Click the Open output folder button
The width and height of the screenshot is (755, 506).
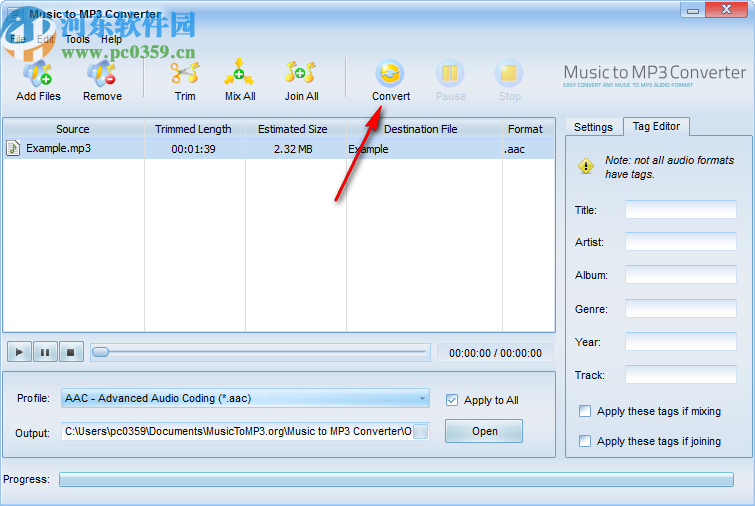click(x=484, y=431)
